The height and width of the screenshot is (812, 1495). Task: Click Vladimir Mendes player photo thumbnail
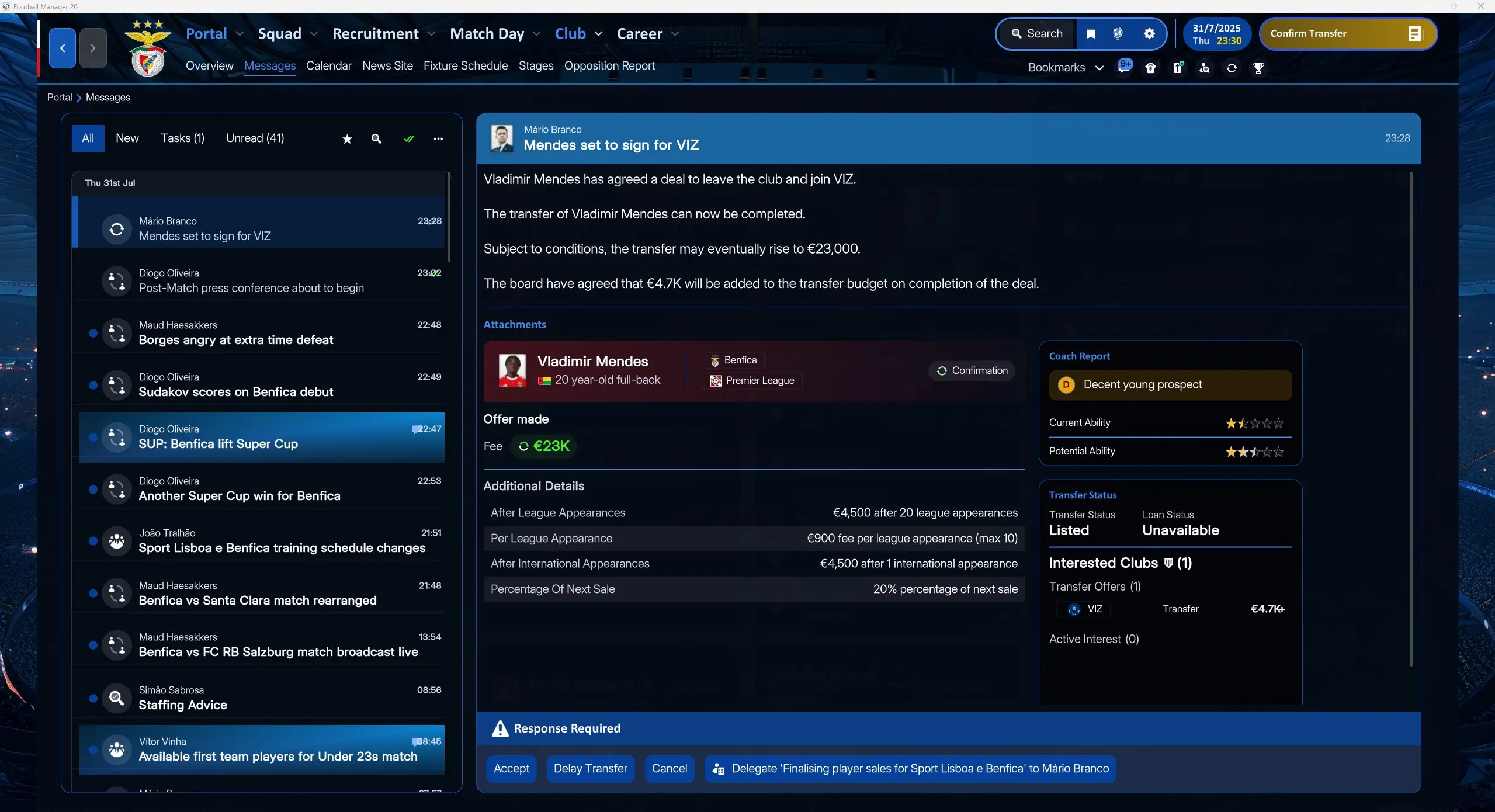click(x=512, y=370)
